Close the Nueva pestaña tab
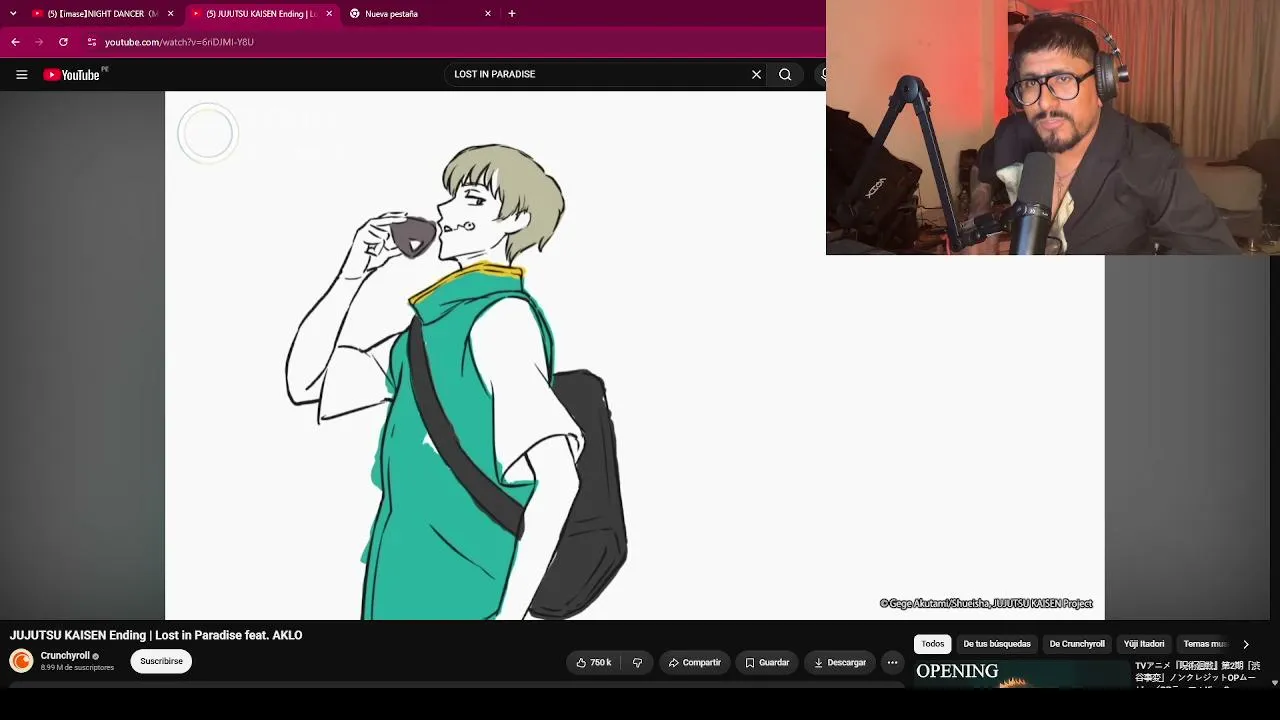The height and width of the screenshot is (720, 1280). click(x=488, y=14)
